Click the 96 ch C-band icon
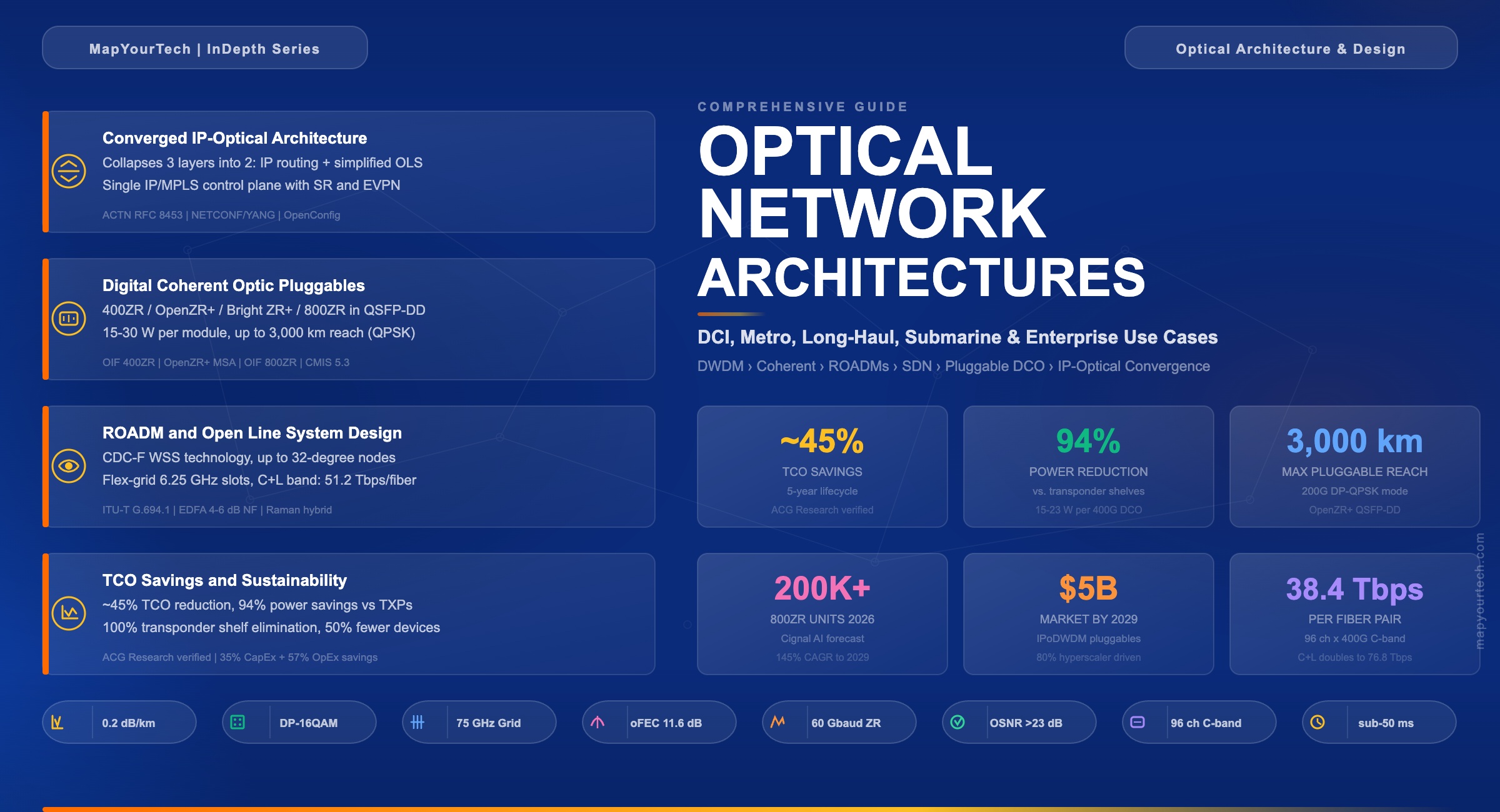This screenshot has width=1500, height=812. [1137, 723]
